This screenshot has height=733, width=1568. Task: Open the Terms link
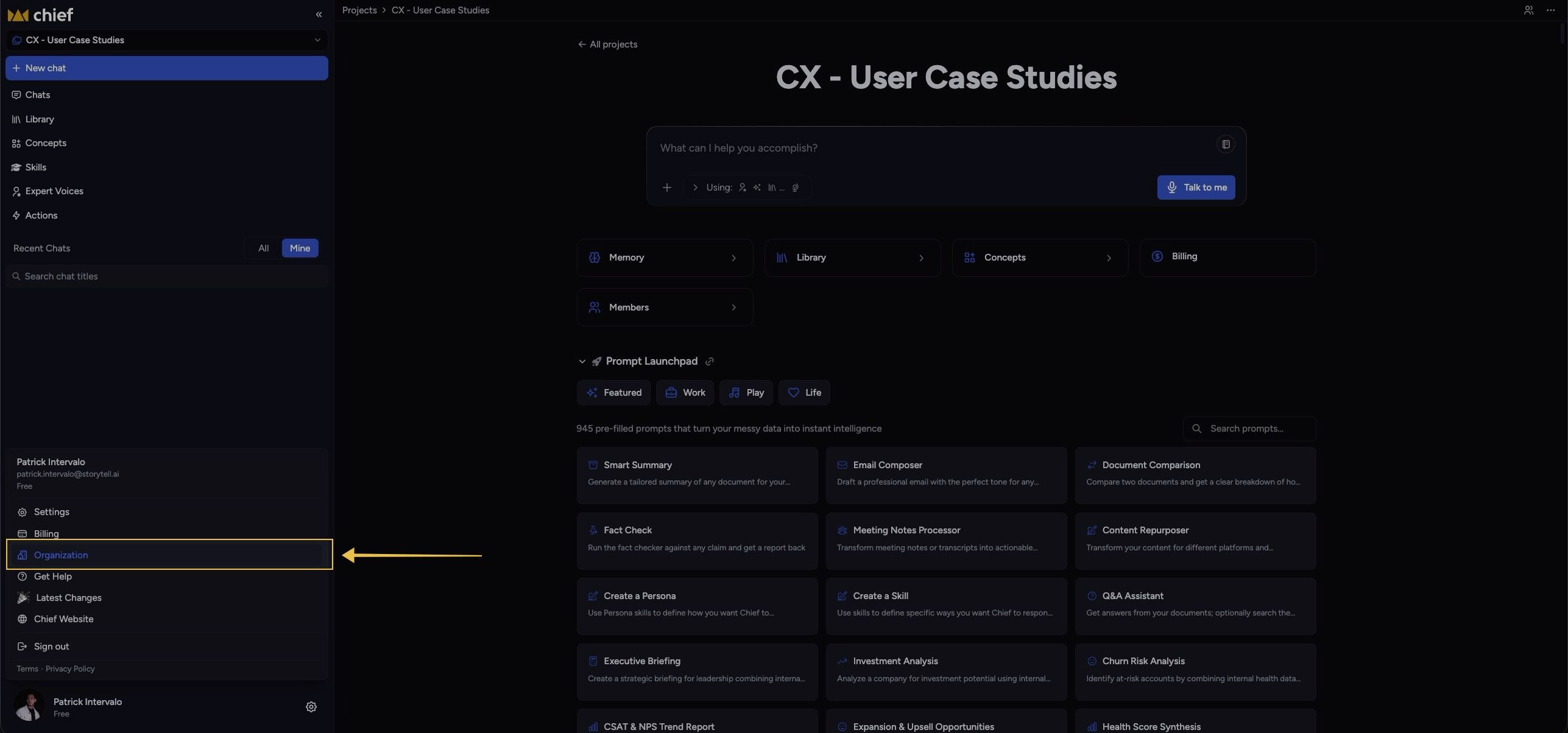[x=27, y=669]
